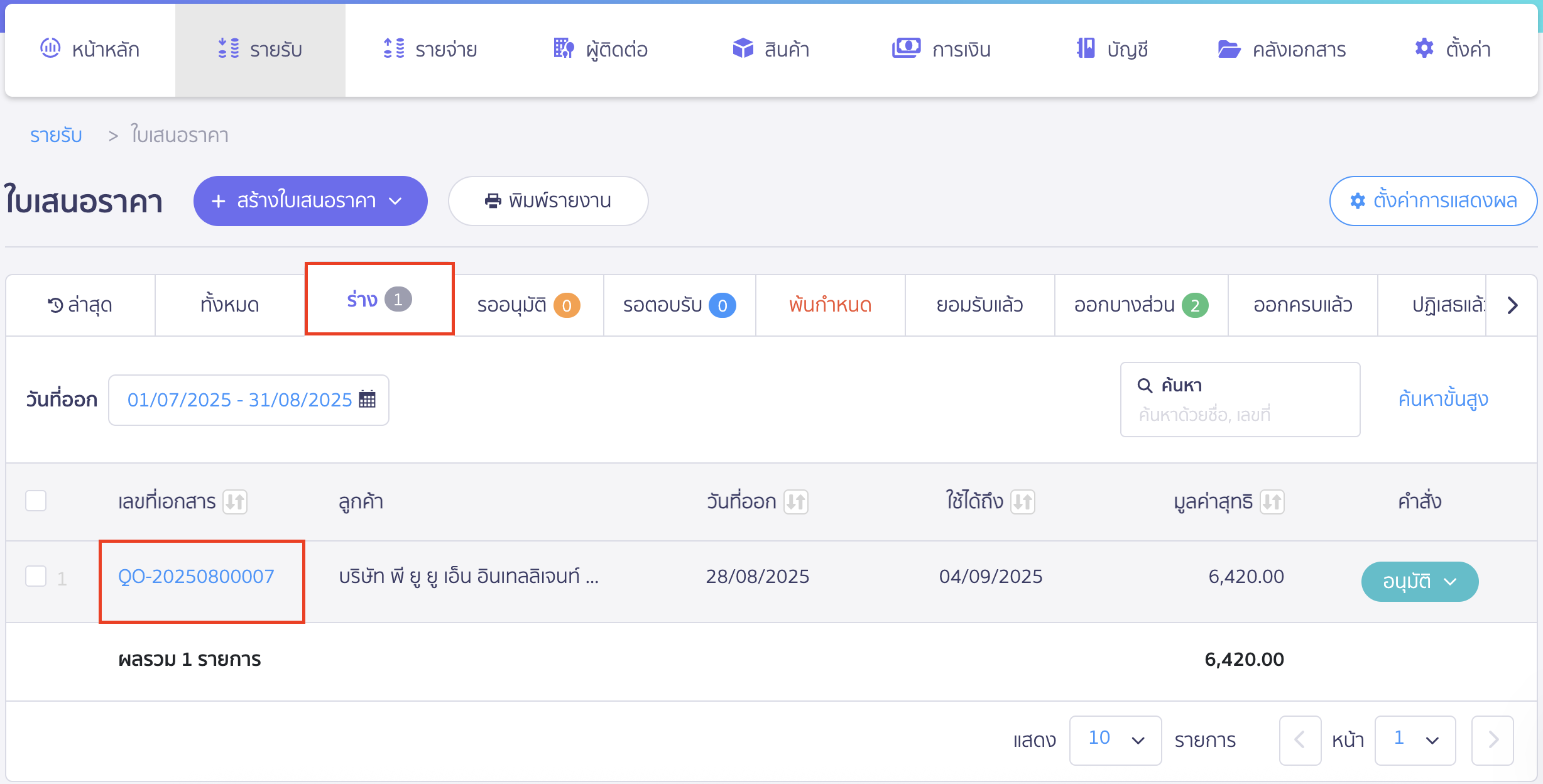The height and width of the screenshot is (784, 1543).
Task: Open ตั้งค่าการแสดงผล display settings
Action: pyautogui.click(x=1433, y=201)
